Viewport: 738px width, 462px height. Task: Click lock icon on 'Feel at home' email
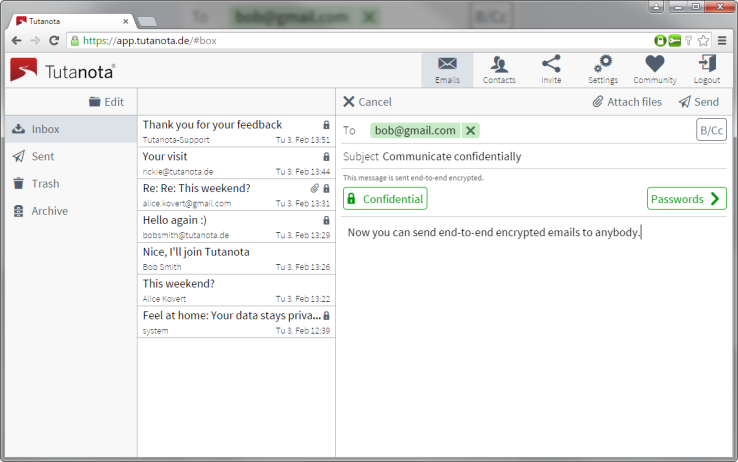pyautogui.click(x=326, y=316)
